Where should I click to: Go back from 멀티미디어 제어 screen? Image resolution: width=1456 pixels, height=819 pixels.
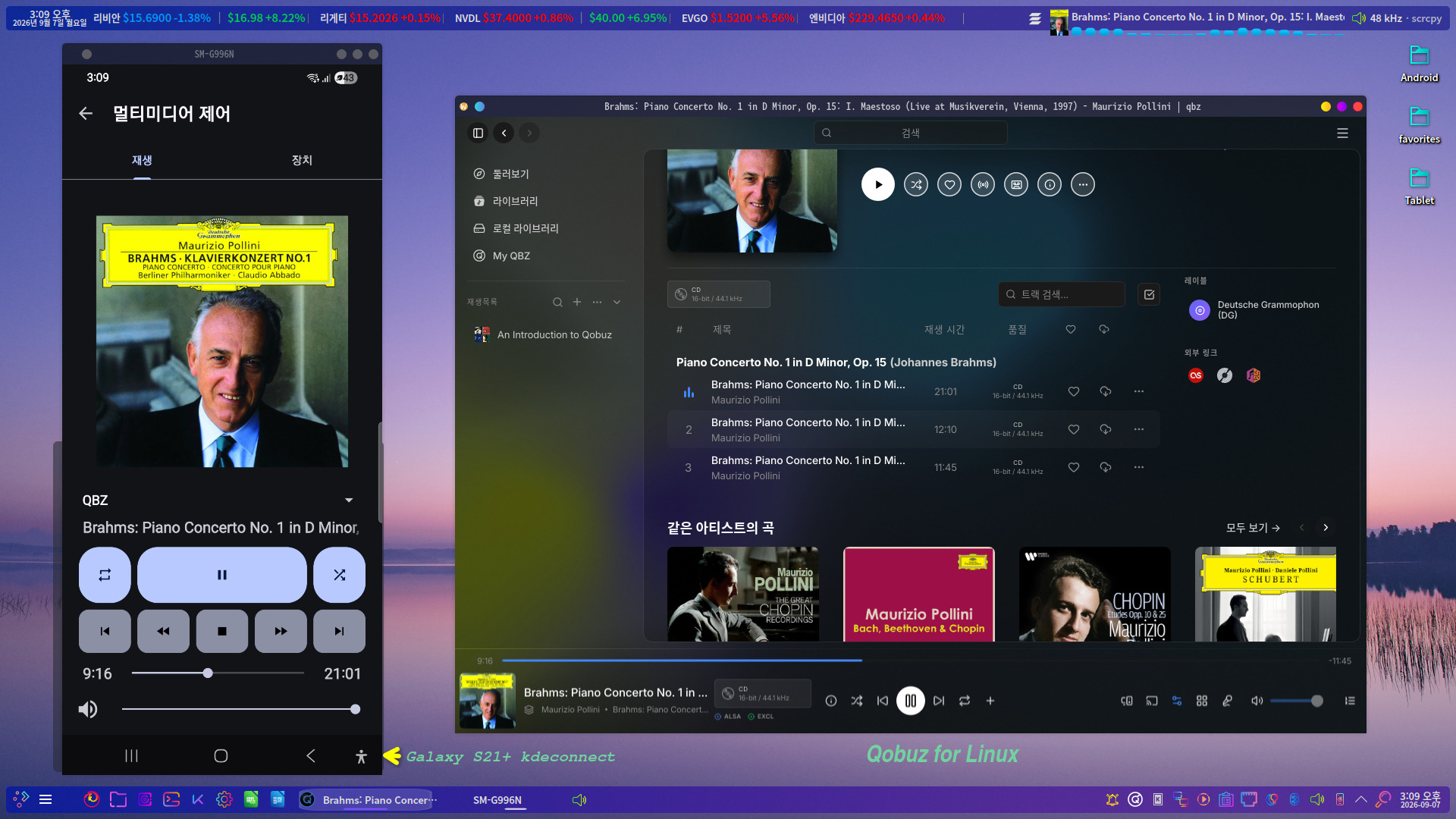pyautogui.click(x=86, y=114)
